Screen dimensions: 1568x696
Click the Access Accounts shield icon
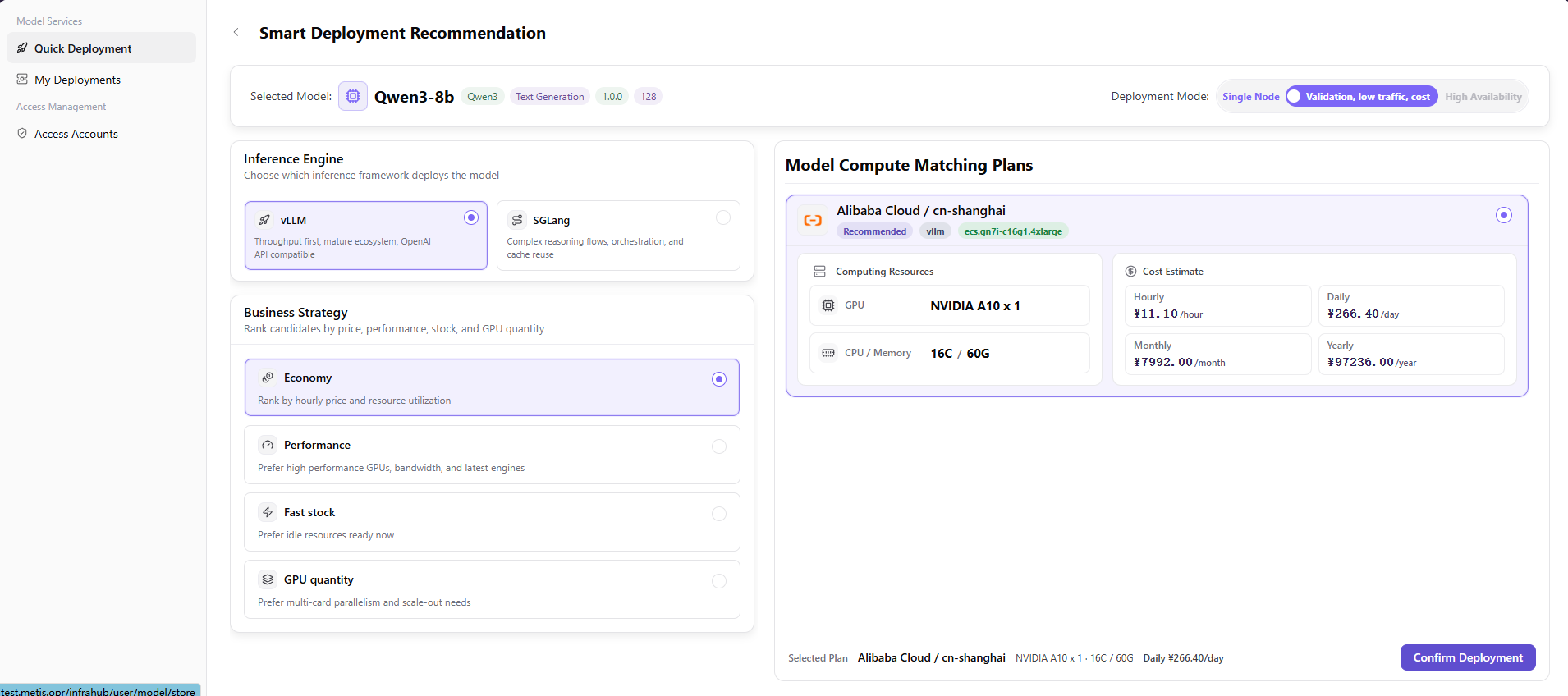[22, 133]
